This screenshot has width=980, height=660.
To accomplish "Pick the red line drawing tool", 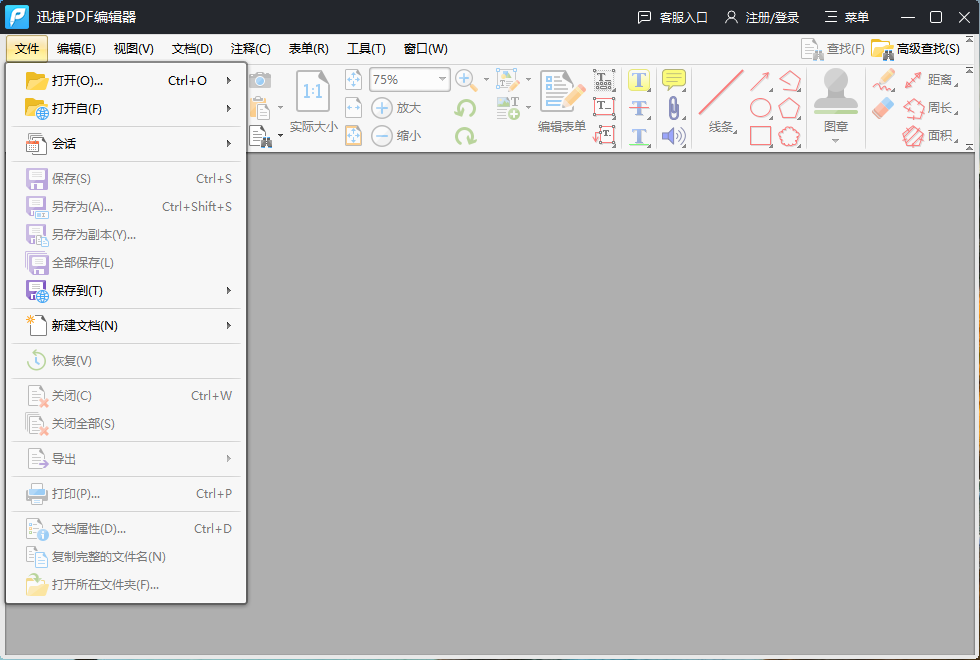I will [720, 93].
